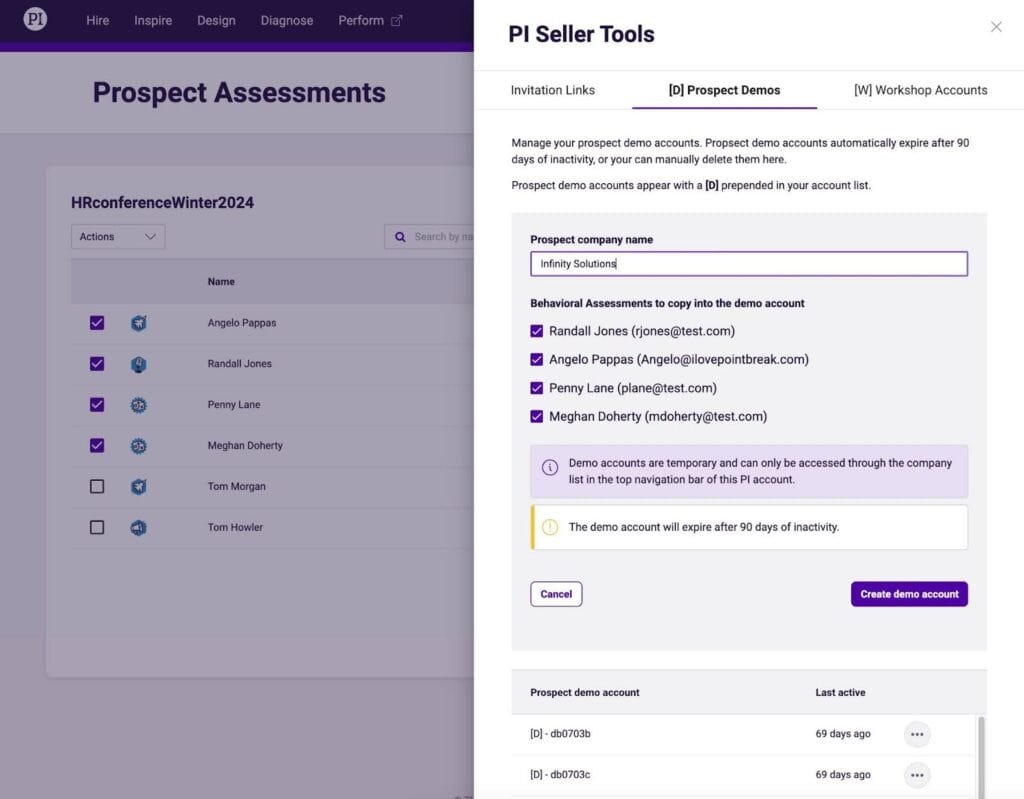This screenshot has height=799, width=1024.
Task: Open the Perform external link in navigation
Action: 370,20
